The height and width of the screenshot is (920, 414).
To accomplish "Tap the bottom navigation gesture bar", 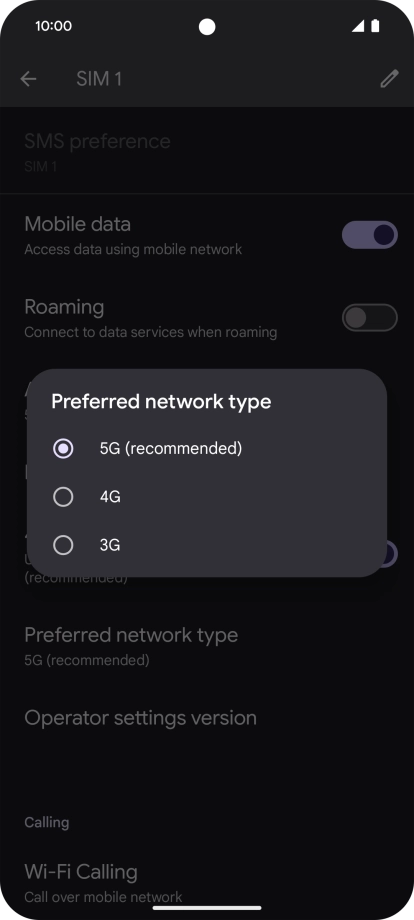I will coord(207,908).
